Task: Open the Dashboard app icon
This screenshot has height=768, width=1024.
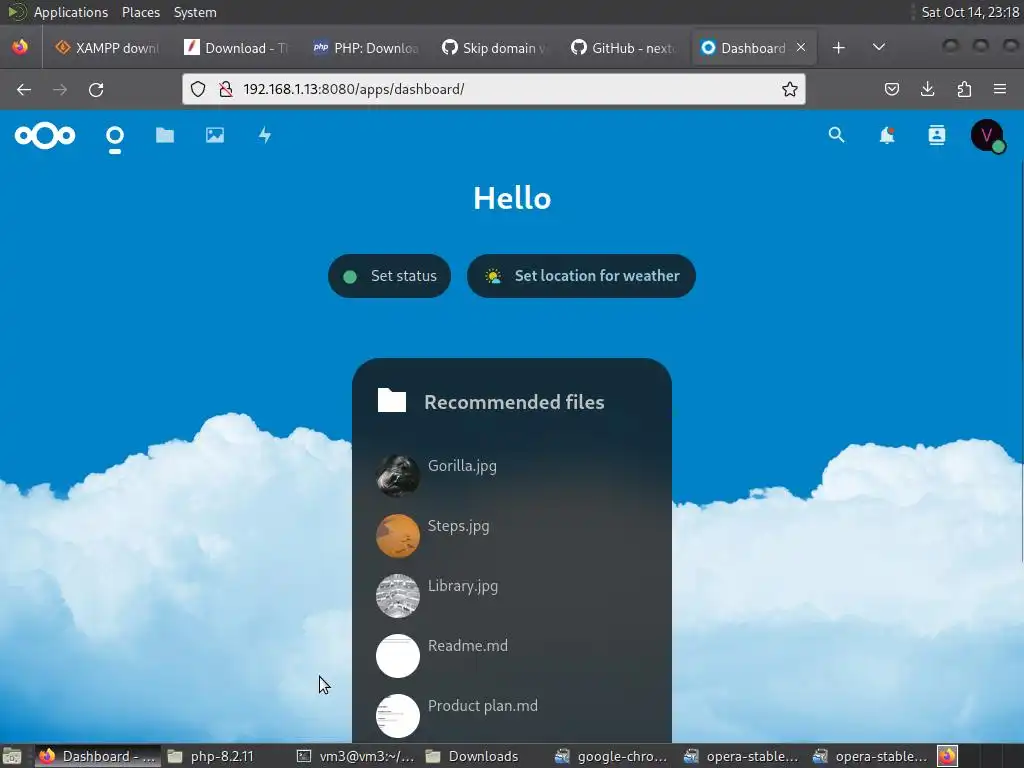Action: [115, 136]
